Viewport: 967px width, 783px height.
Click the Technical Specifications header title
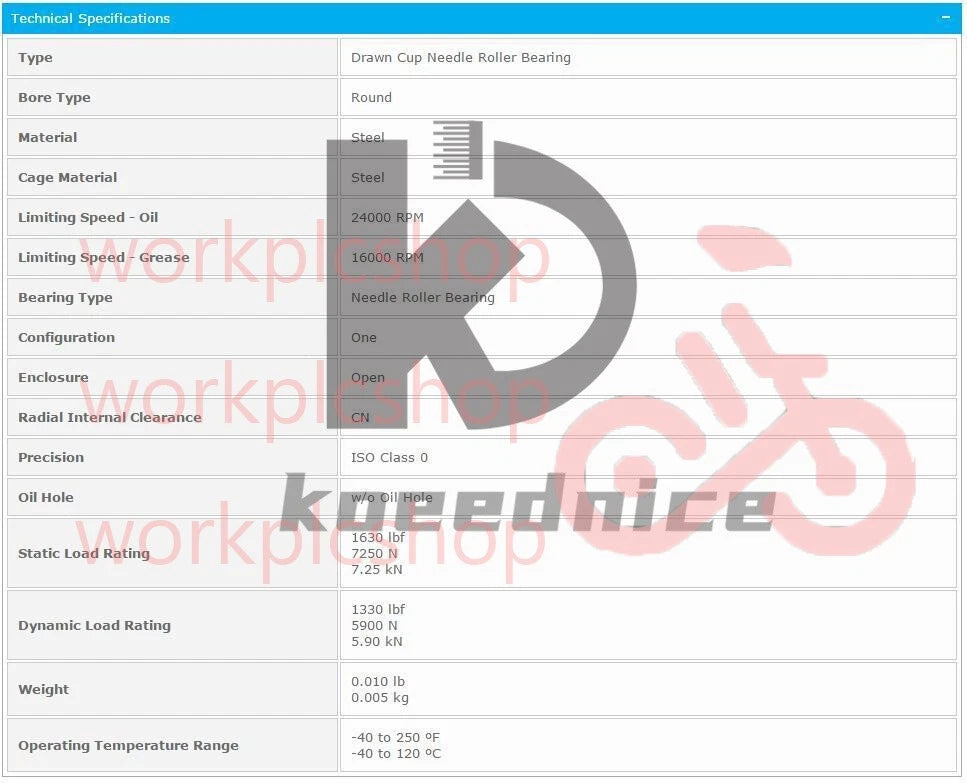point(90,18)
